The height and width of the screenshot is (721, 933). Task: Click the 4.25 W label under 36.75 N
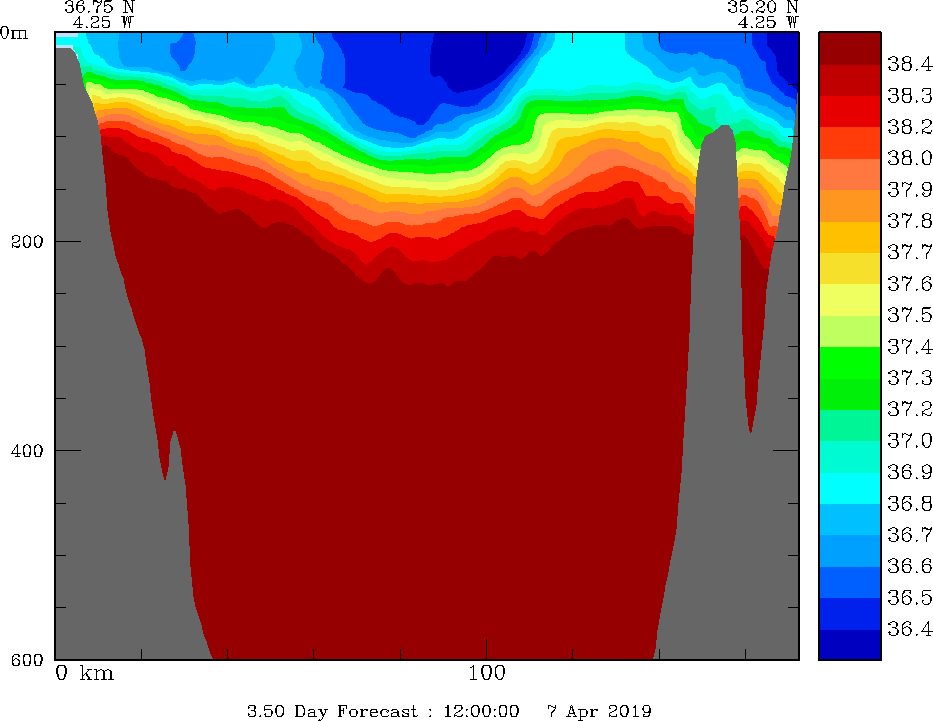(x=104, y=23)
